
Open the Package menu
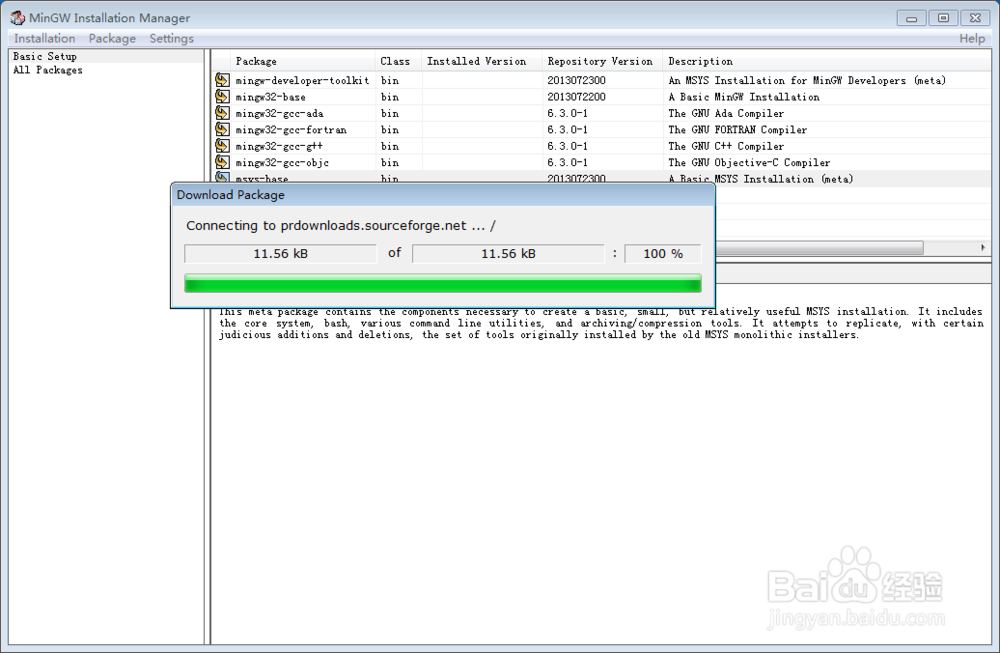point(112,38)
